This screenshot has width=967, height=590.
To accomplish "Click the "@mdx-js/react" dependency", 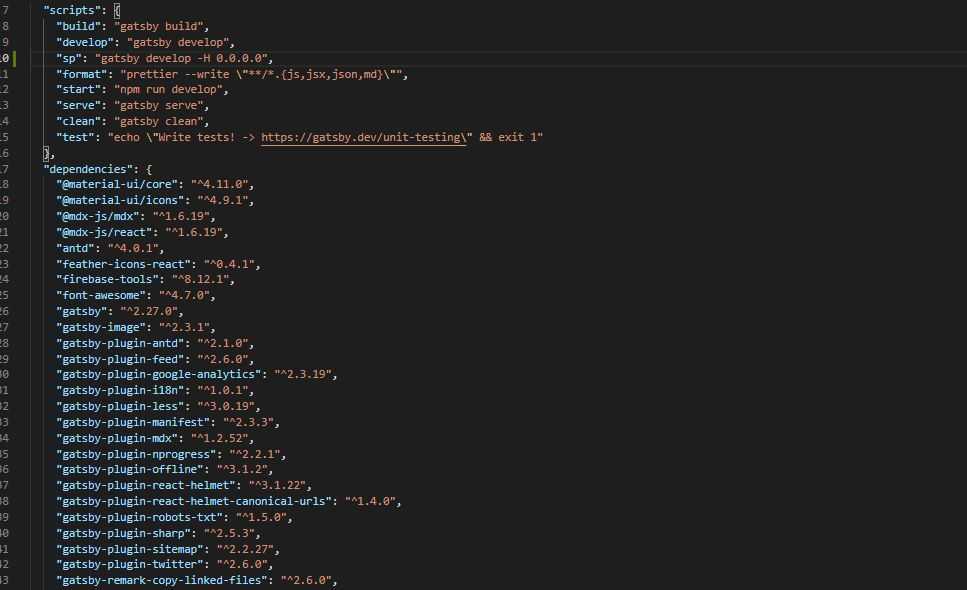I will pos(104,232).
